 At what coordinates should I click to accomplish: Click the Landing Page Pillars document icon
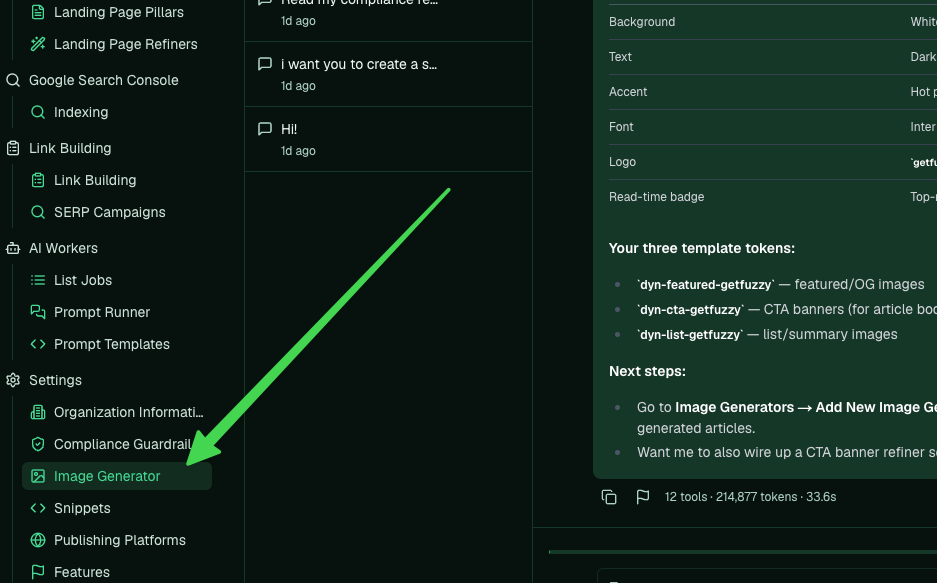point(38,12)
